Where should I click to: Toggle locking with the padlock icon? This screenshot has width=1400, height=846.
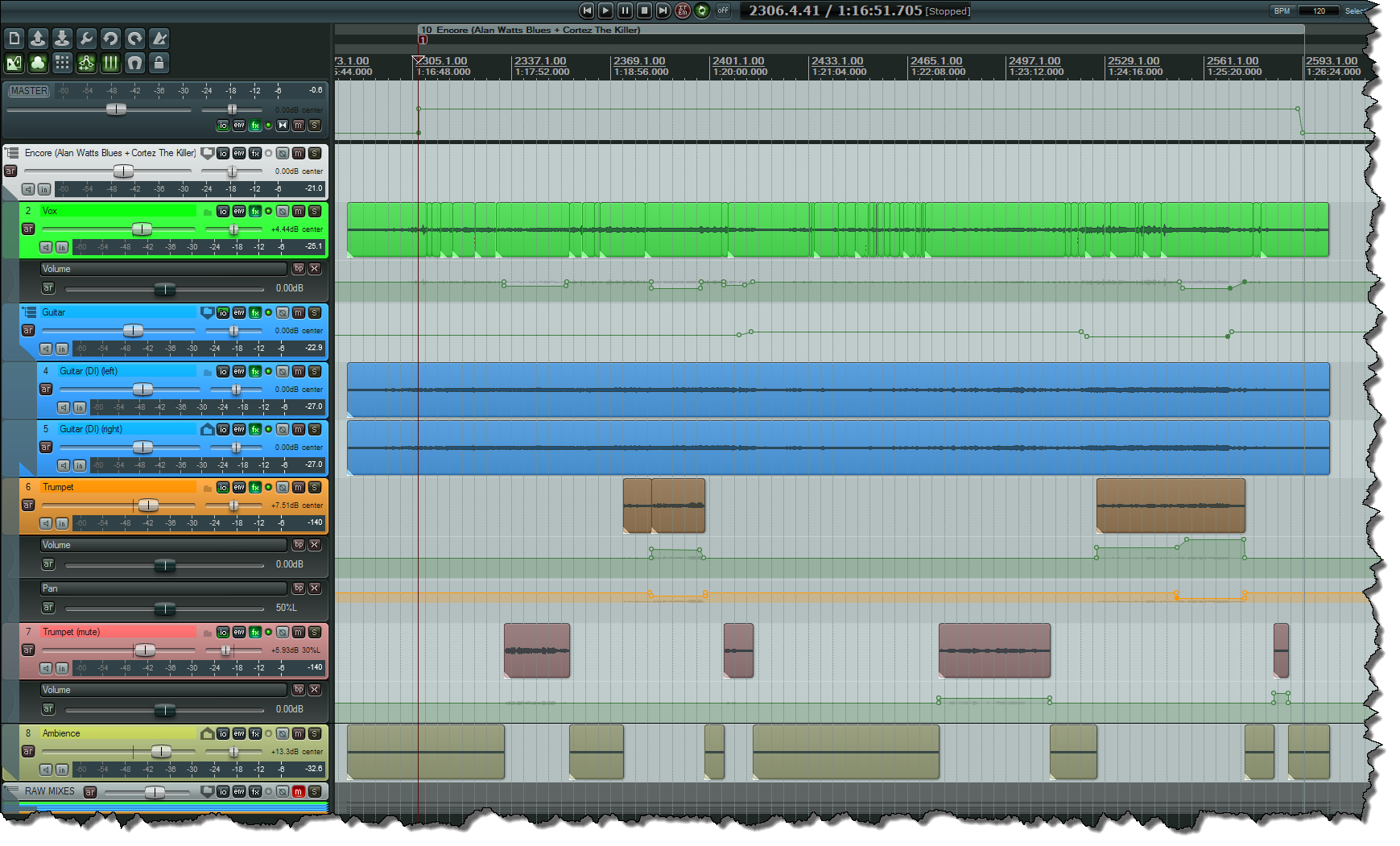[x=159, y=63]
